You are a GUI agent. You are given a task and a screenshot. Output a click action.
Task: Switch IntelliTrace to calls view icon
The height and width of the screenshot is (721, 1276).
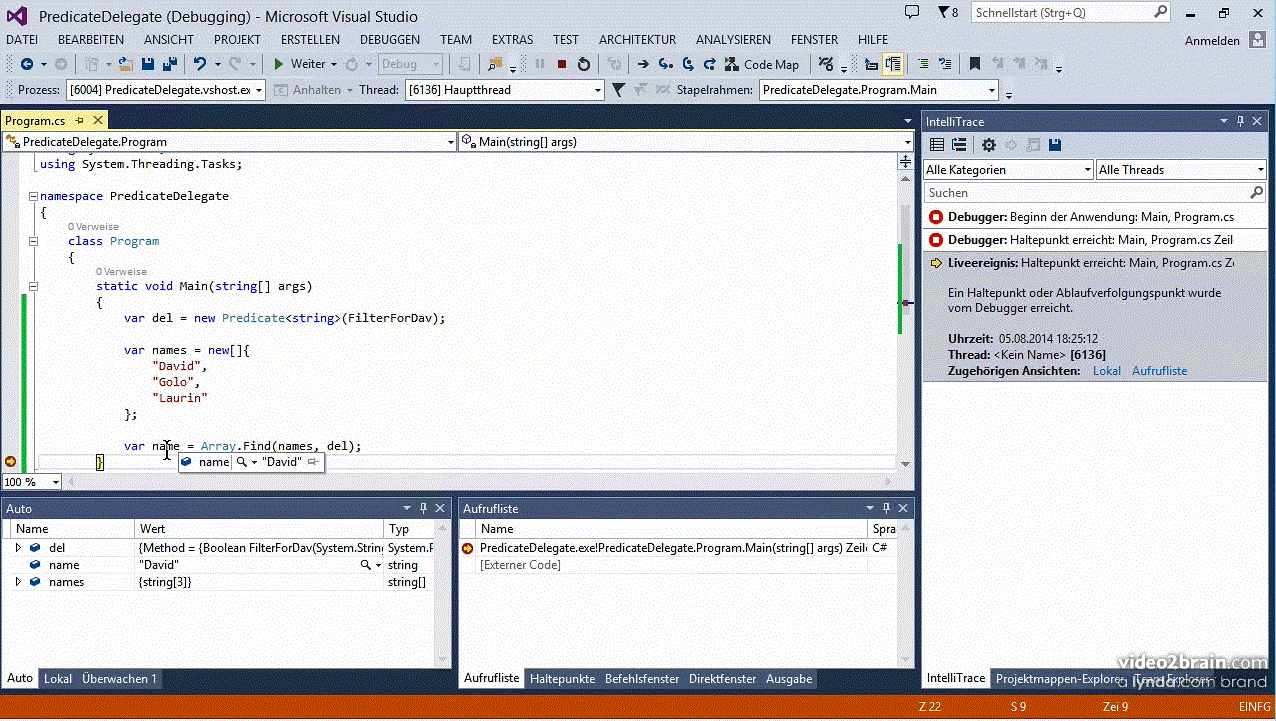coord(959,145)
